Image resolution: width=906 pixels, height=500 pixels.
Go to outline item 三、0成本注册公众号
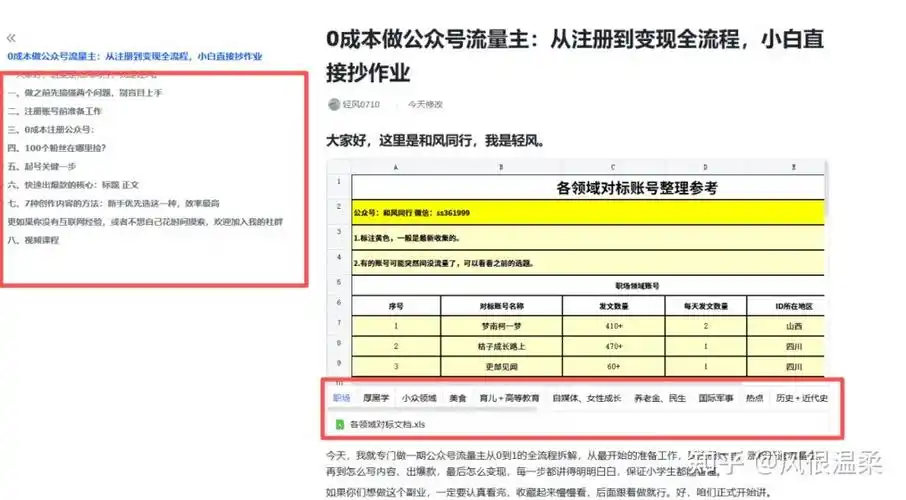(x=51, y=129)
